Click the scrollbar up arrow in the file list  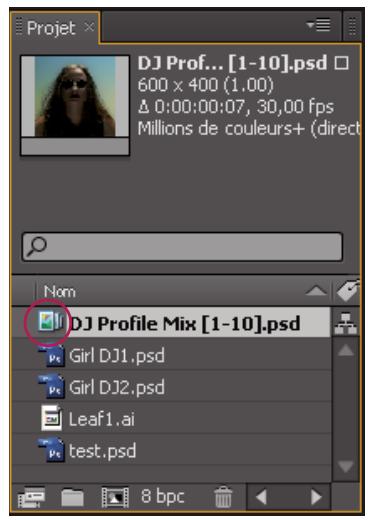(x=346, y=350)
